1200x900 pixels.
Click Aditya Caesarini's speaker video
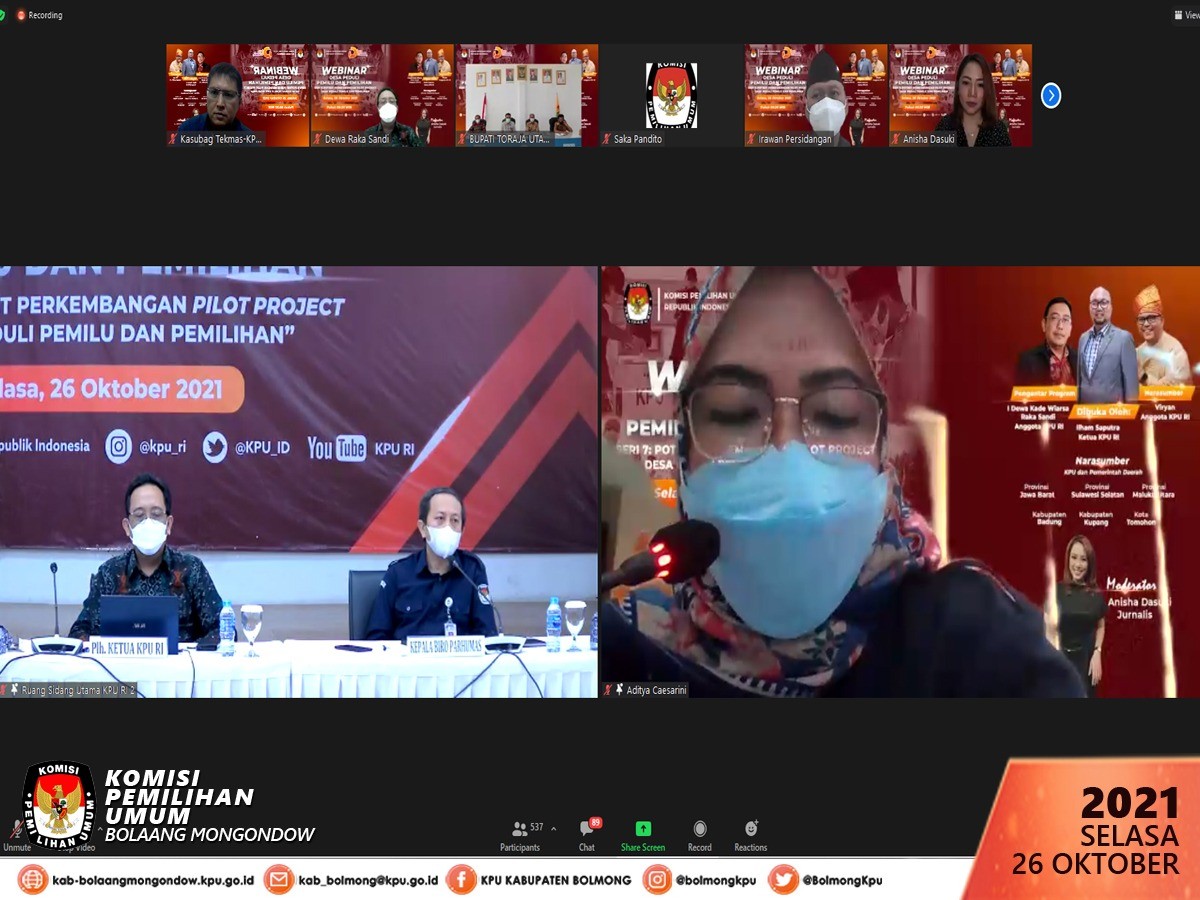pos(899,480)
